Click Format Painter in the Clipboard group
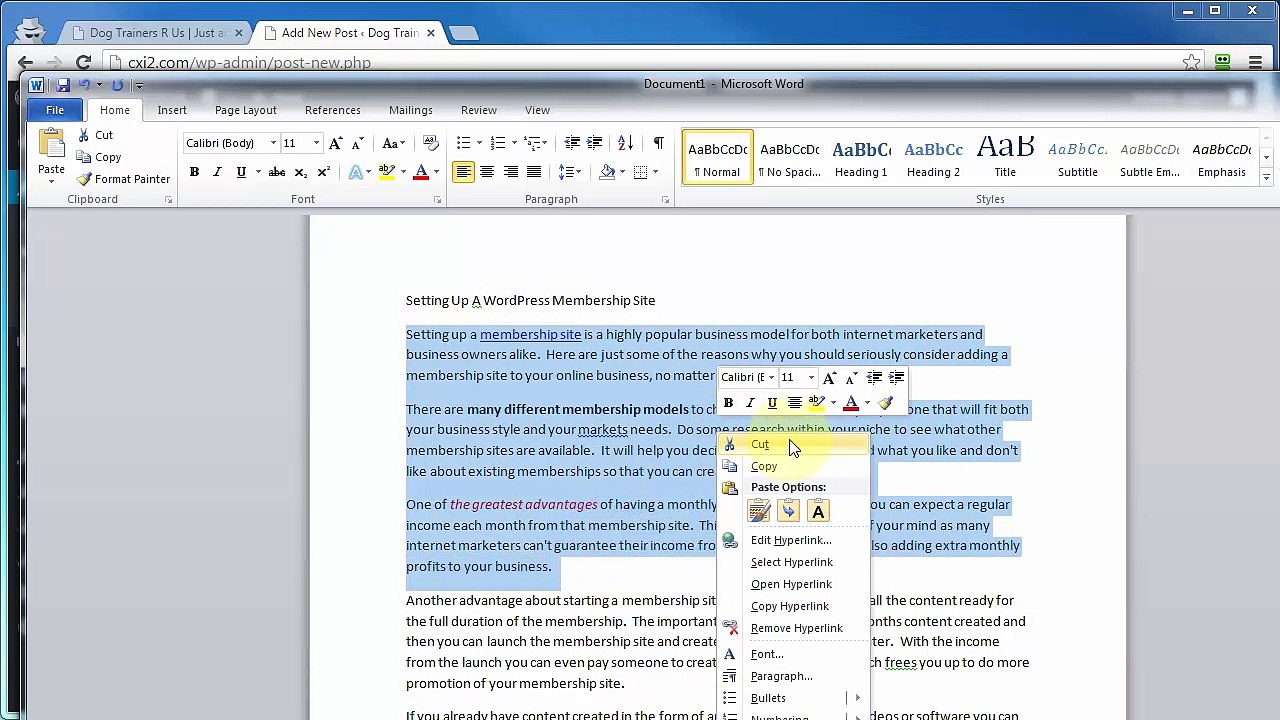Screen dimensions: 1280x720 123,179
